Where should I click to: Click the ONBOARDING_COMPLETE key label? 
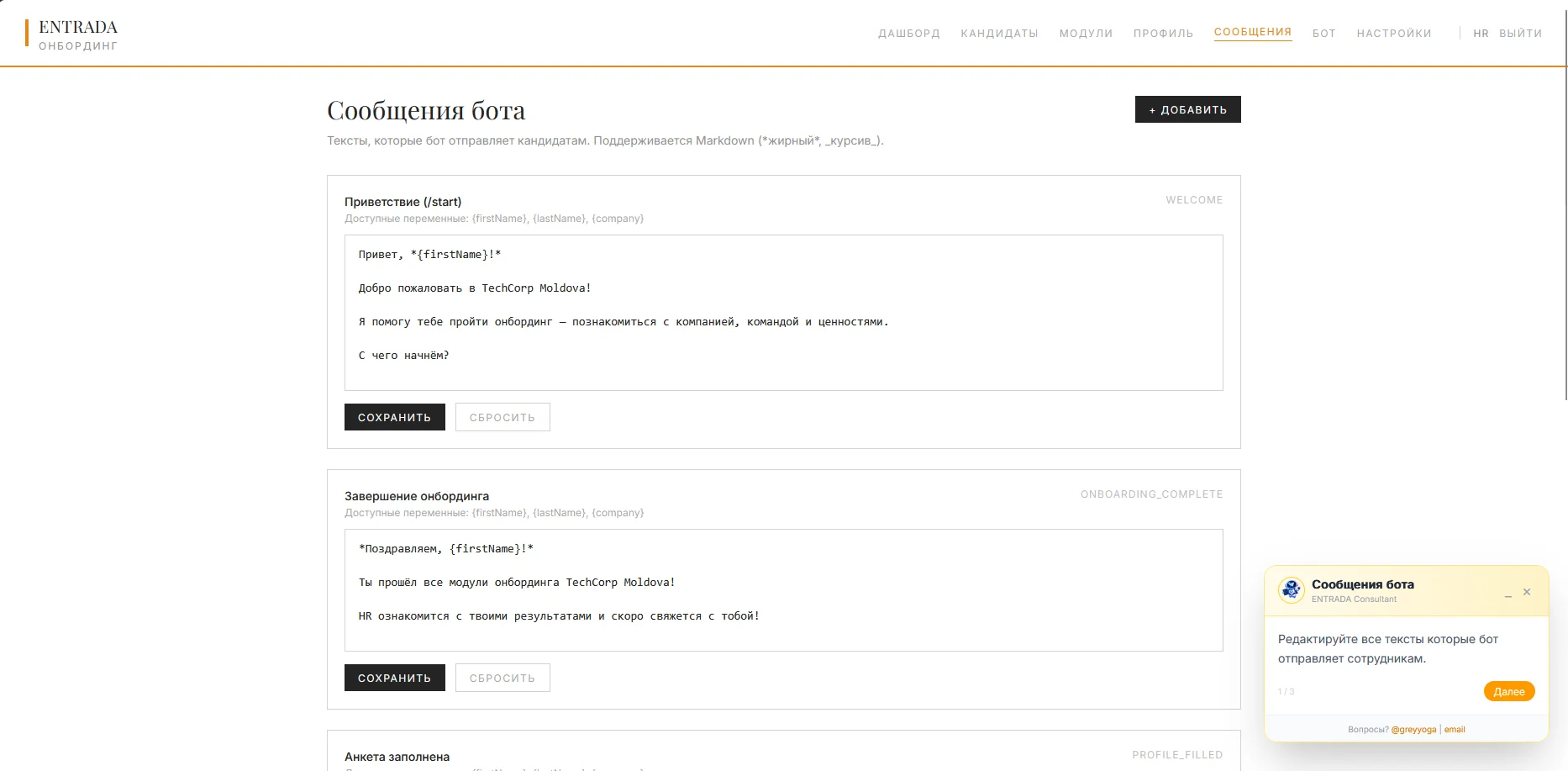pyautogui.click(x=1151, y=494)
